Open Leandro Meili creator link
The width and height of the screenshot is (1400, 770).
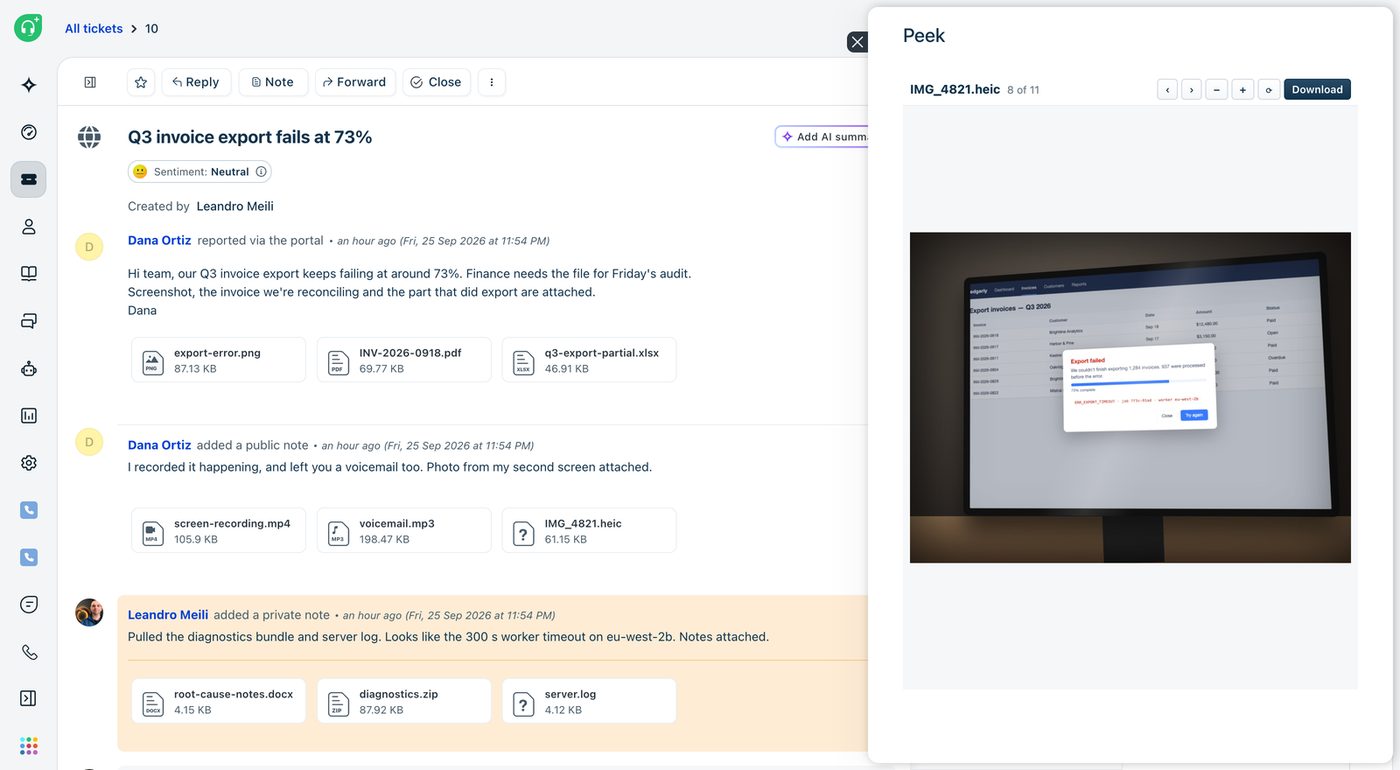(x=235, y=207)
